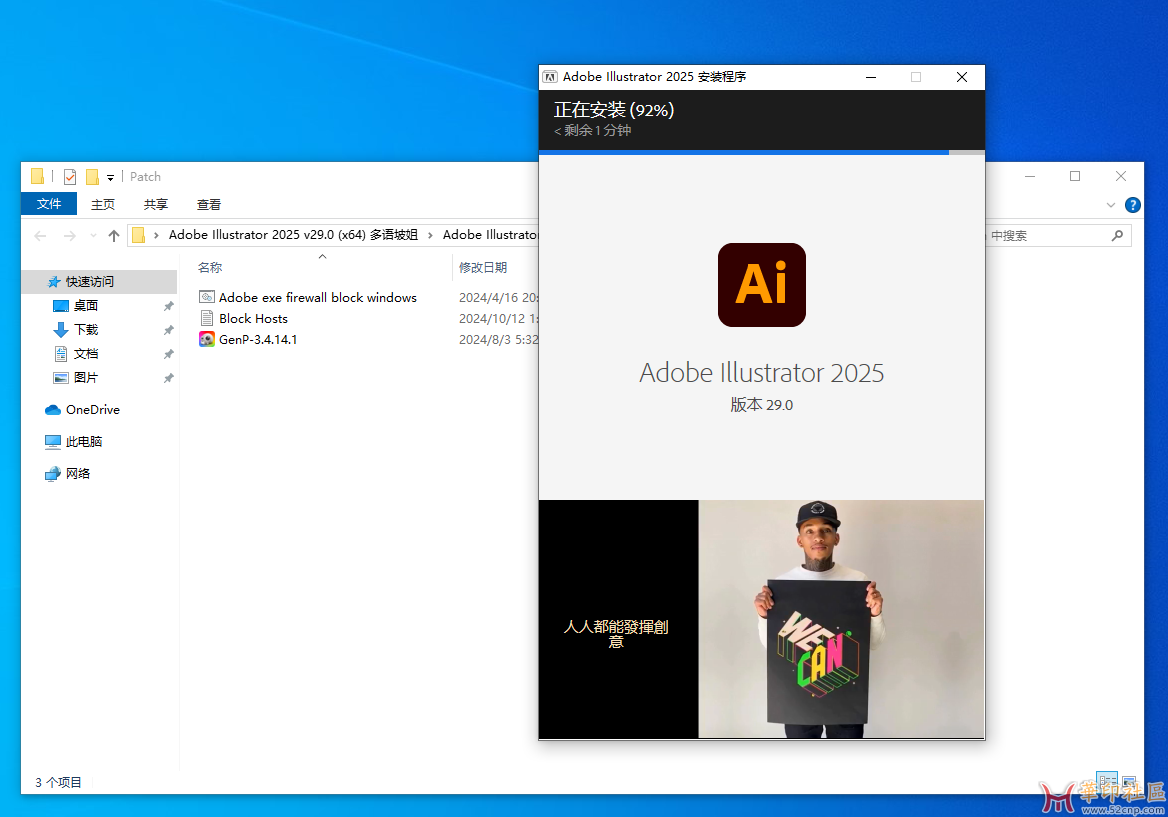Open Downloads (下载) in sidebar

(x=86, y=329)
